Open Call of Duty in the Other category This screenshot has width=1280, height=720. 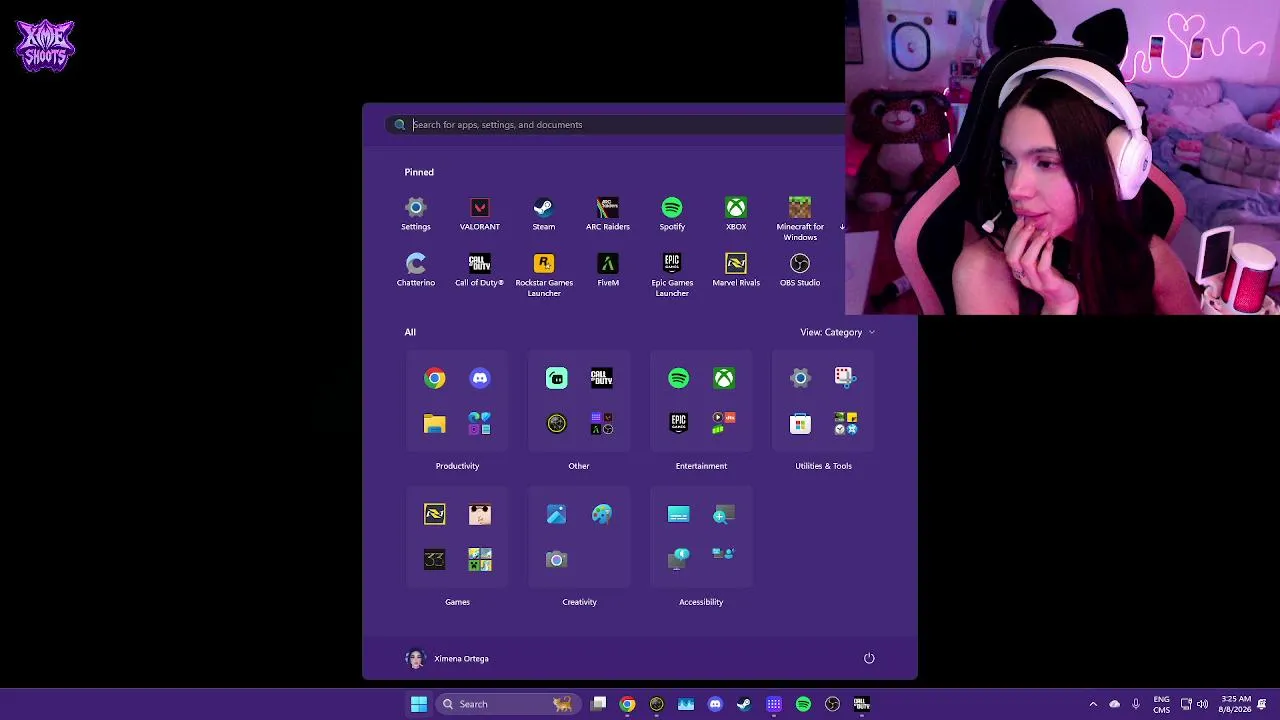click(601, 378)
